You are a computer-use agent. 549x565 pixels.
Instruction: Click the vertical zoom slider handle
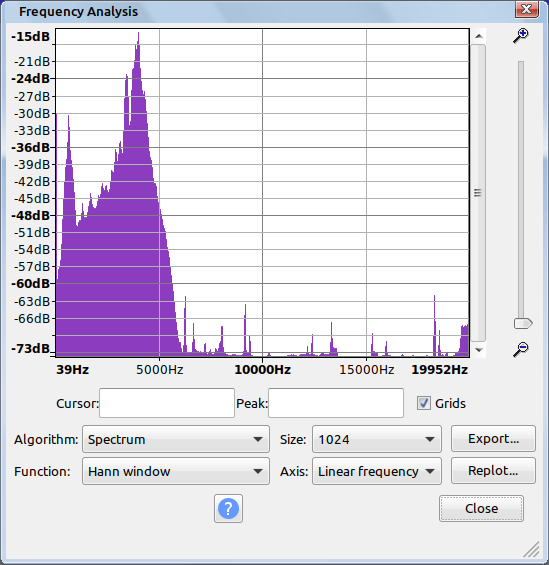tap(523, 323)
